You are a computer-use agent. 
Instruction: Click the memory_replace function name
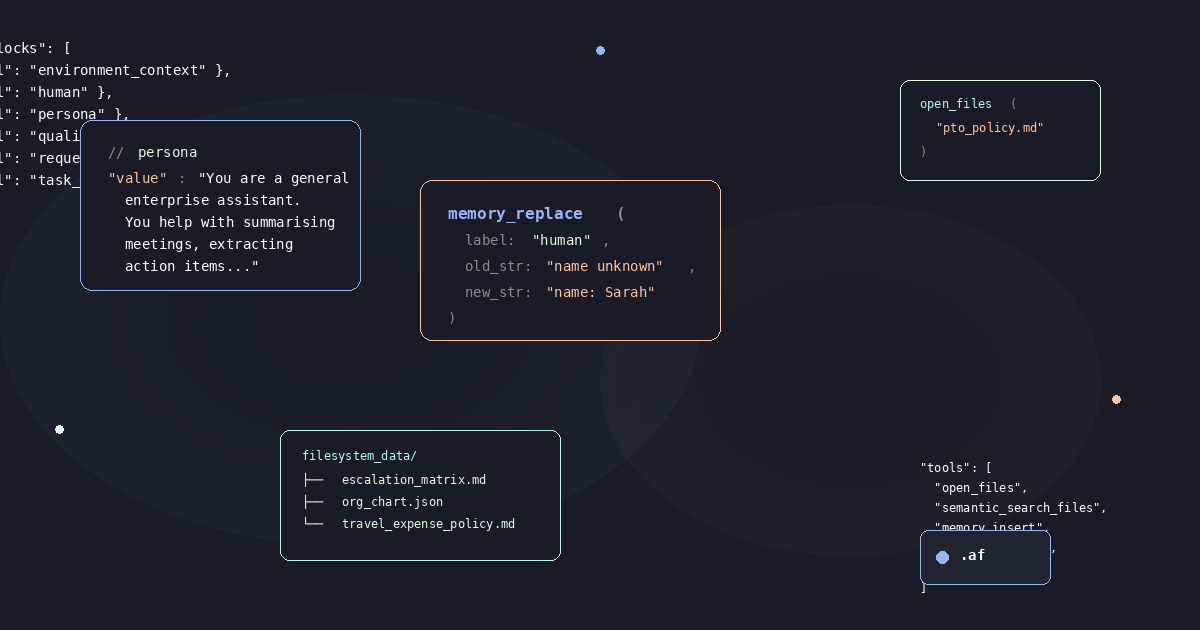[515, 213]
